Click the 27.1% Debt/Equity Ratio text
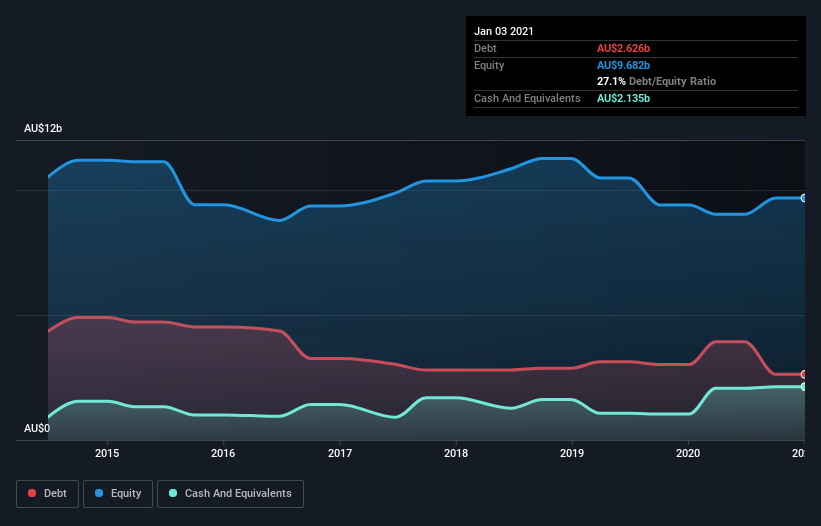 (656, 81)
